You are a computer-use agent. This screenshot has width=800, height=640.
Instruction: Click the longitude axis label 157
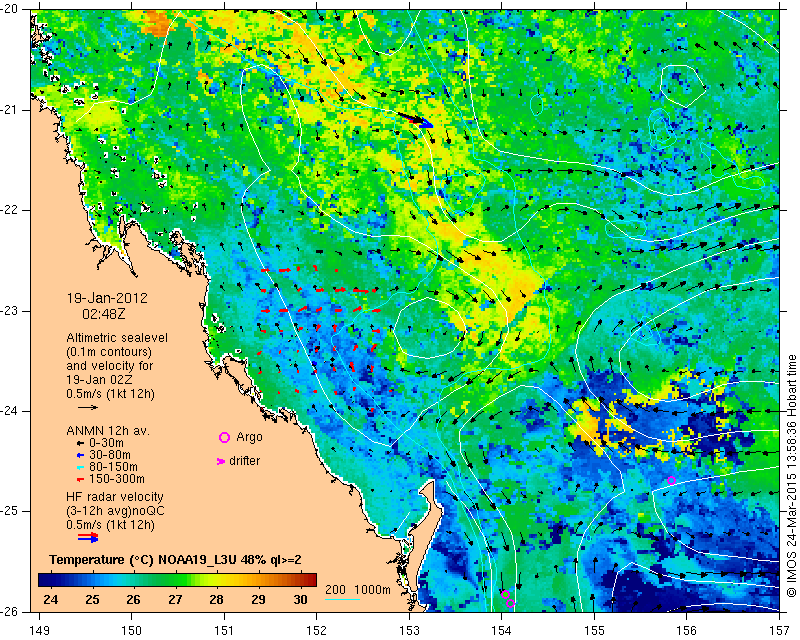click(x=779, y=631)
